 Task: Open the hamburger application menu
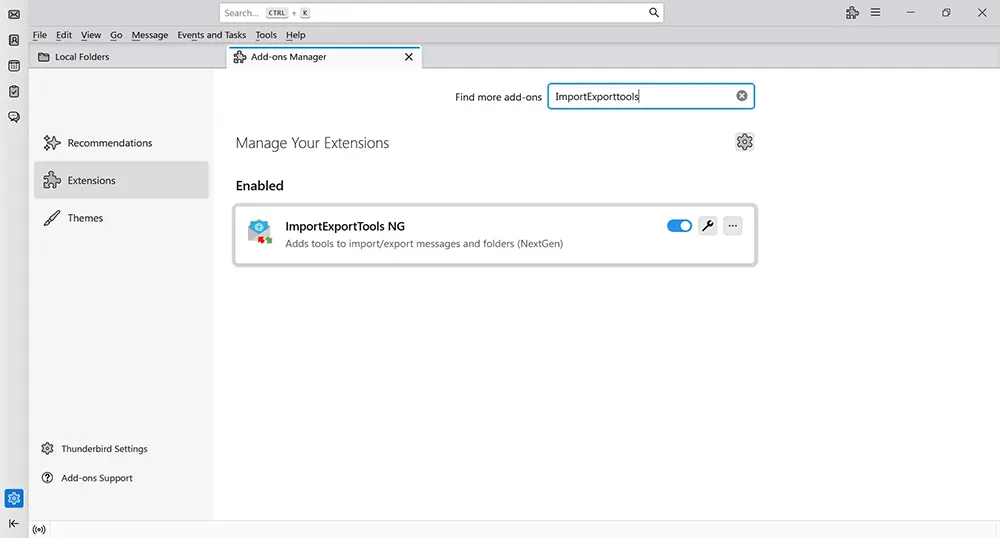876,13
